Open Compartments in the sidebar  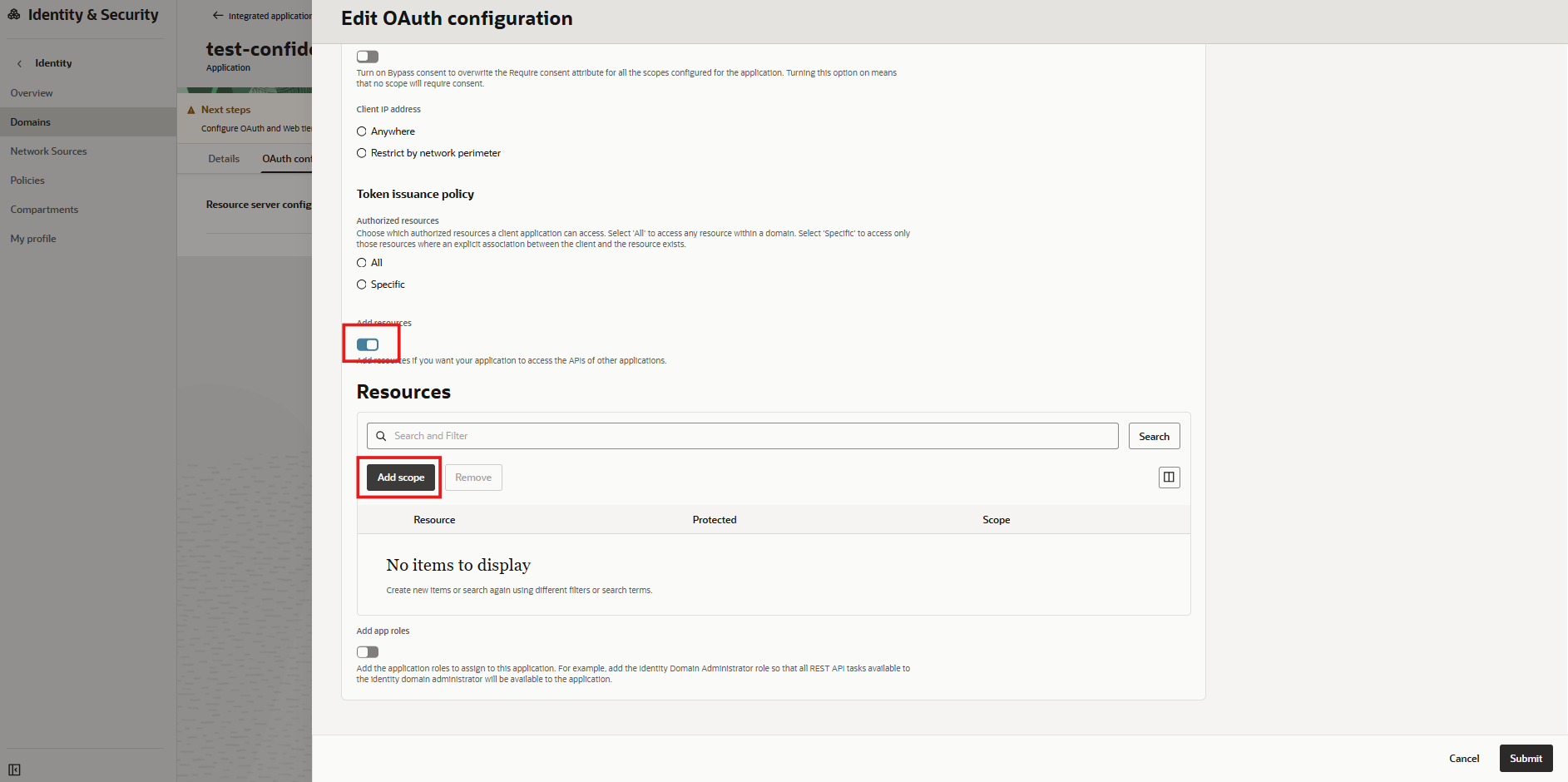click(44, 210)
